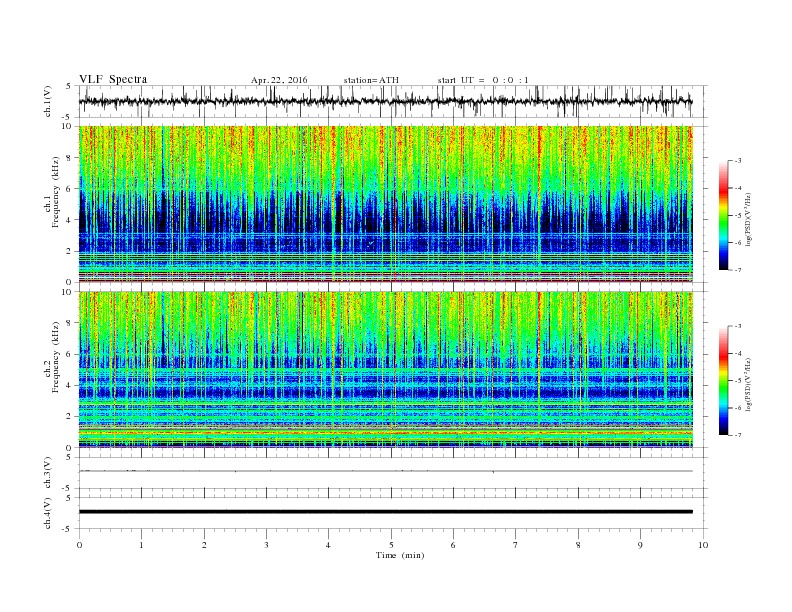This screenshot has width=792, height=612.
Task: Click the ch.4 thick black trace
Action: point(386,512)
